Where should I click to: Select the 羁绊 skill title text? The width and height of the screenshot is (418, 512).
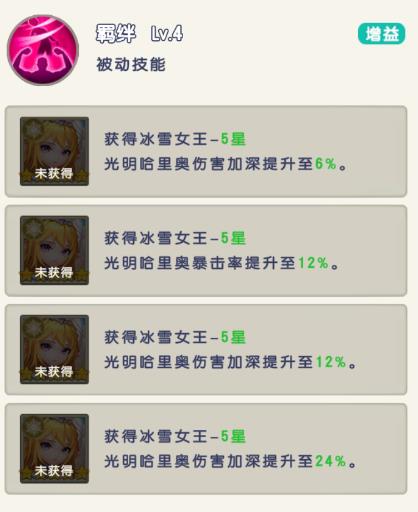click(116, 33)
